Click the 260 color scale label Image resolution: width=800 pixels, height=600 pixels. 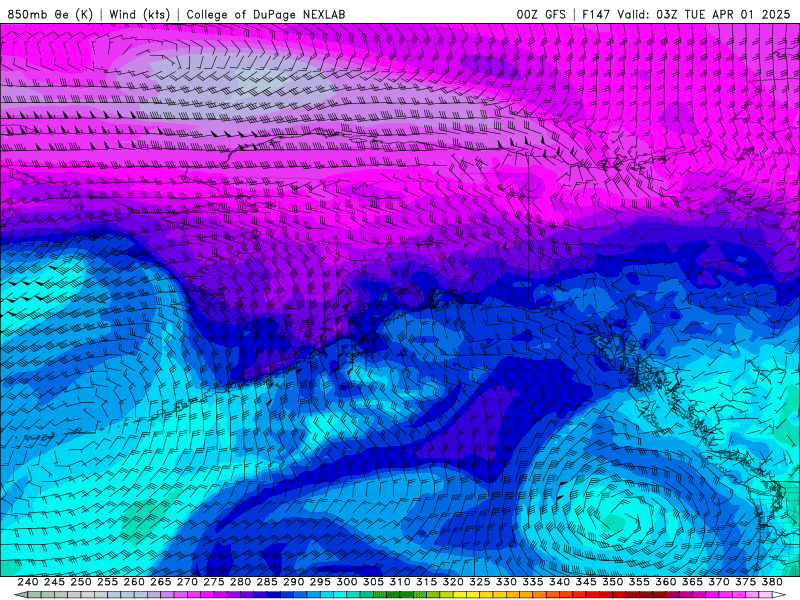[134, 582]
